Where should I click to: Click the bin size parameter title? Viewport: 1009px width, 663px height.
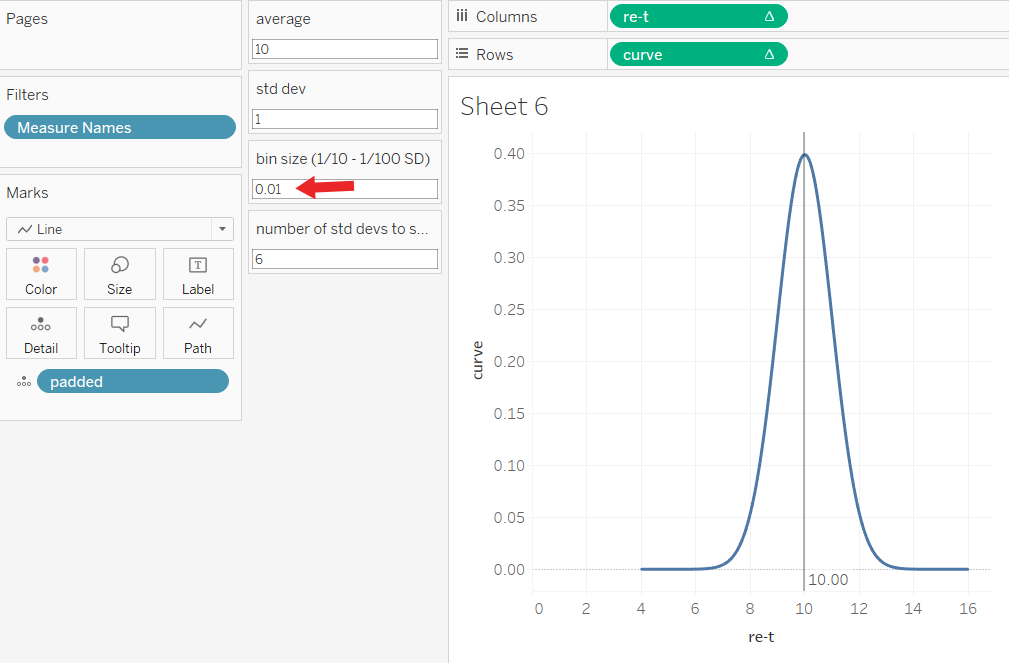[343, 158]
